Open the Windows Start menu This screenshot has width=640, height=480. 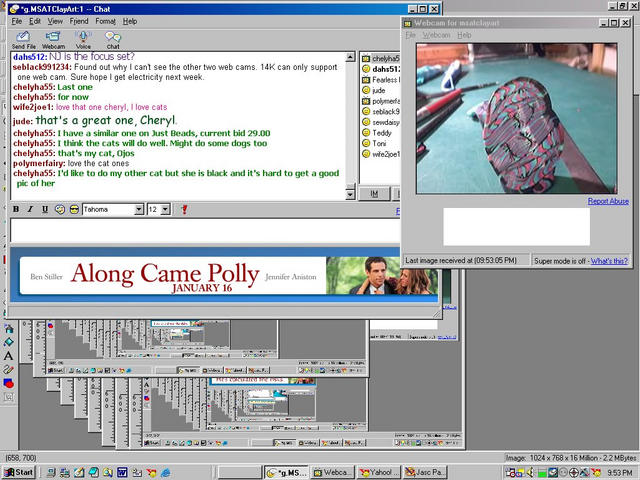click(x=19, y=472)
